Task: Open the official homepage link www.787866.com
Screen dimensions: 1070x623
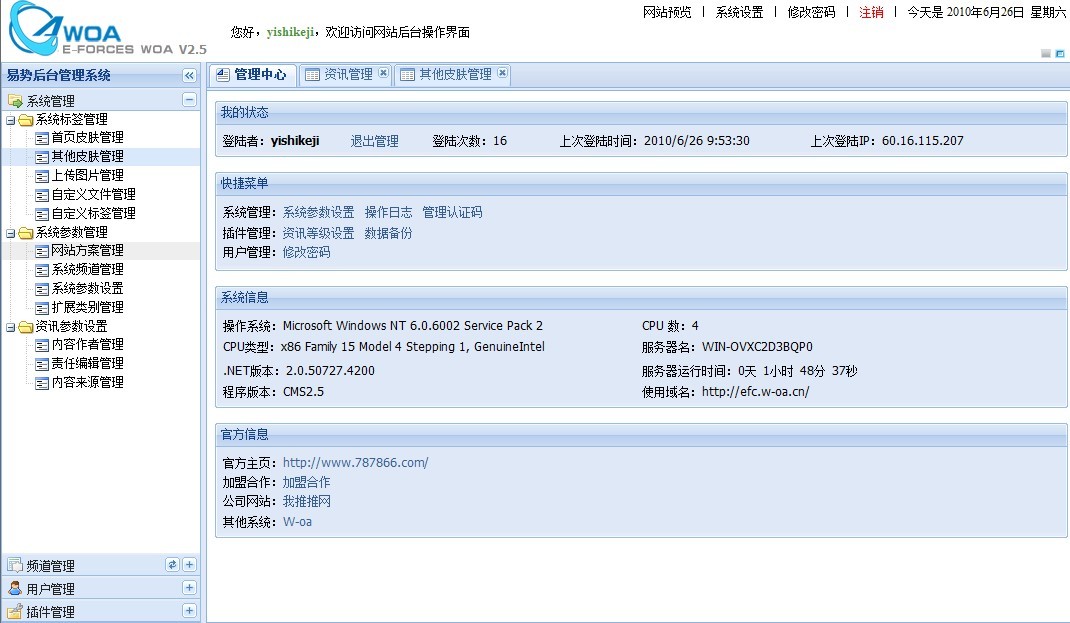Action: 355,463
